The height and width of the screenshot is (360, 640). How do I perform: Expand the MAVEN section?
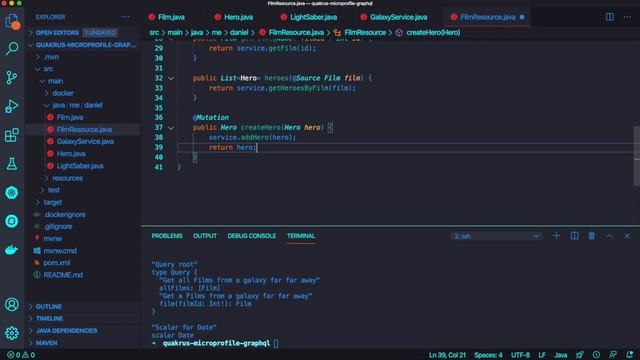coord(83,343)
